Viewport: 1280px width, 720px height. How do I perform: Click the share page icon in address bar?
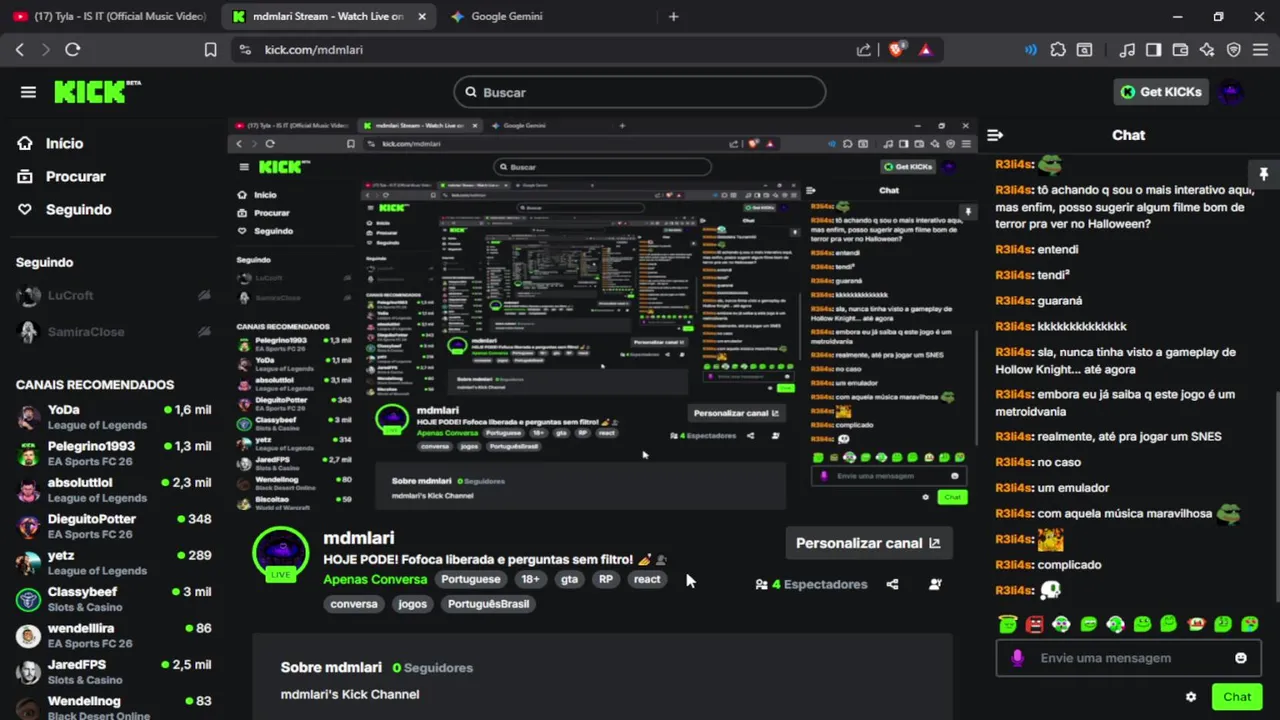click(864, 49)
